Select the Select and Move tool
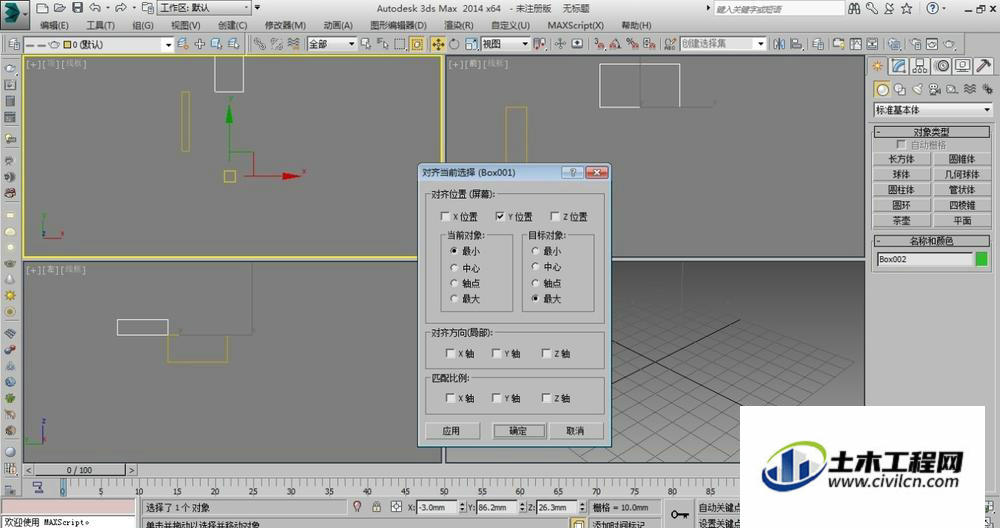 coord(438,44)
